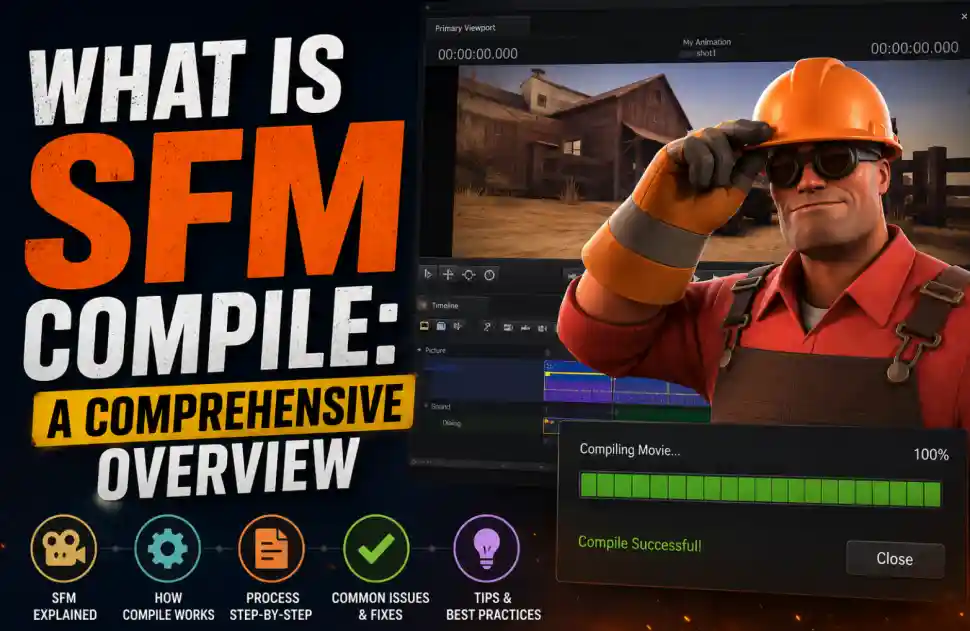Collapse the Picture track group
970x631 pixels.
[x=419, y=350]
